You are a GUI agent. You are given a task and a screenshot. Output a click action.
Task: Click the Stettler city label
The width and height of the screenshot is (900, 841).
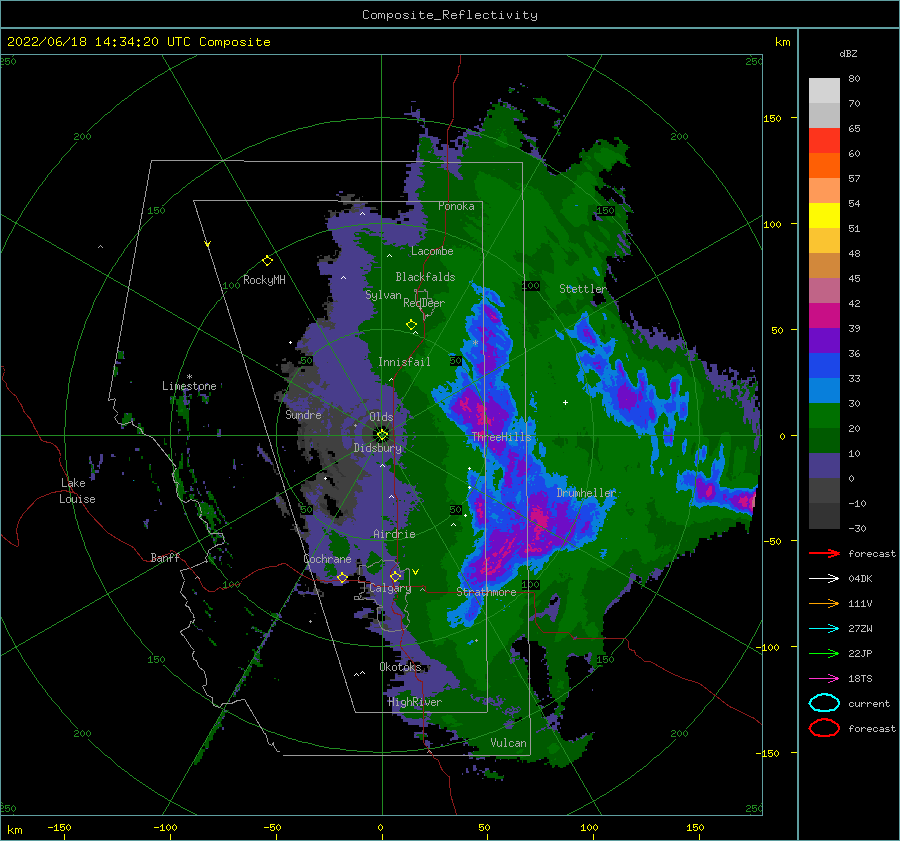[x=583, y=289]
